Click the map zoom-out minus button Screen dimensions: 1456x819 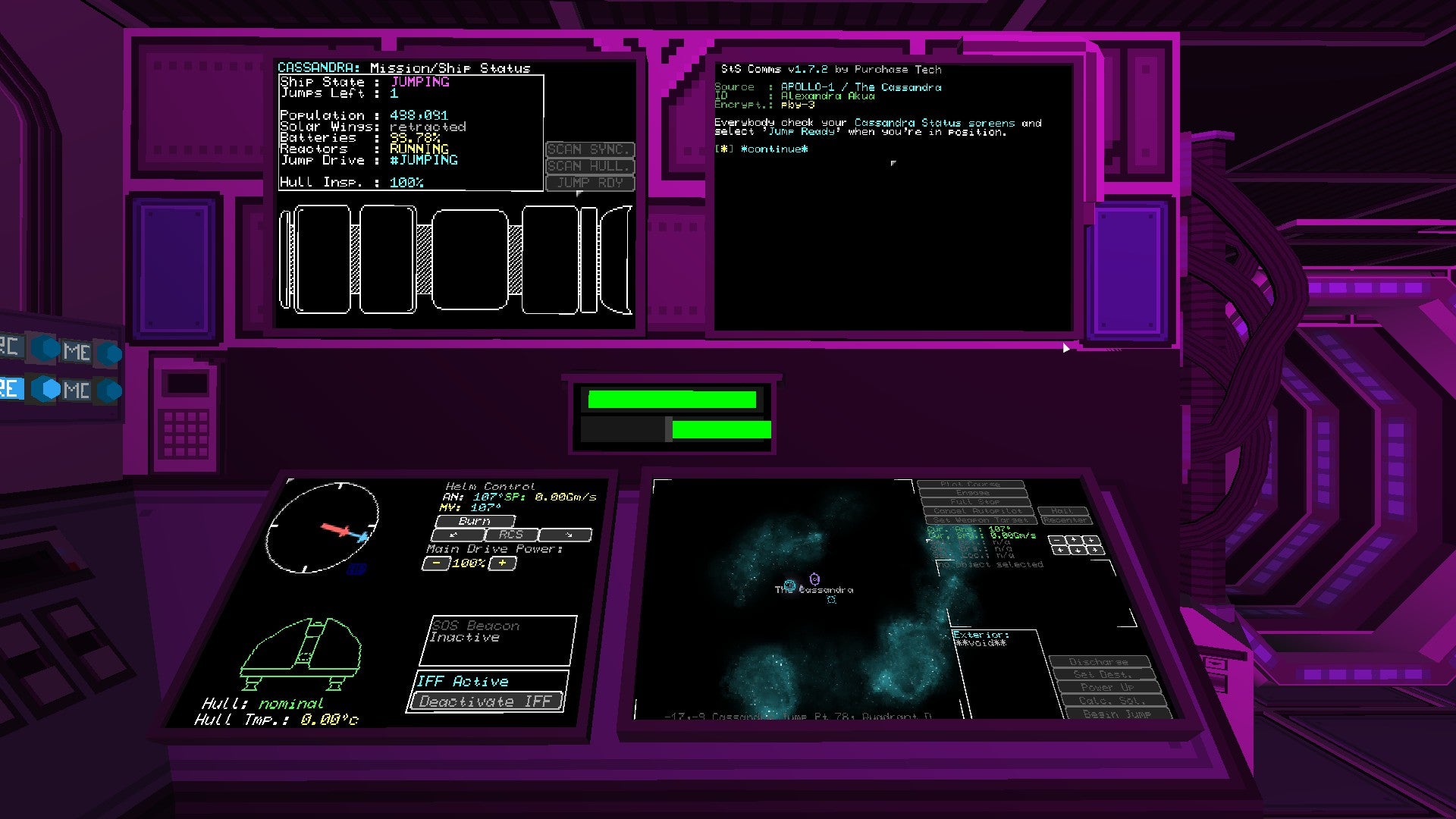1057,540
